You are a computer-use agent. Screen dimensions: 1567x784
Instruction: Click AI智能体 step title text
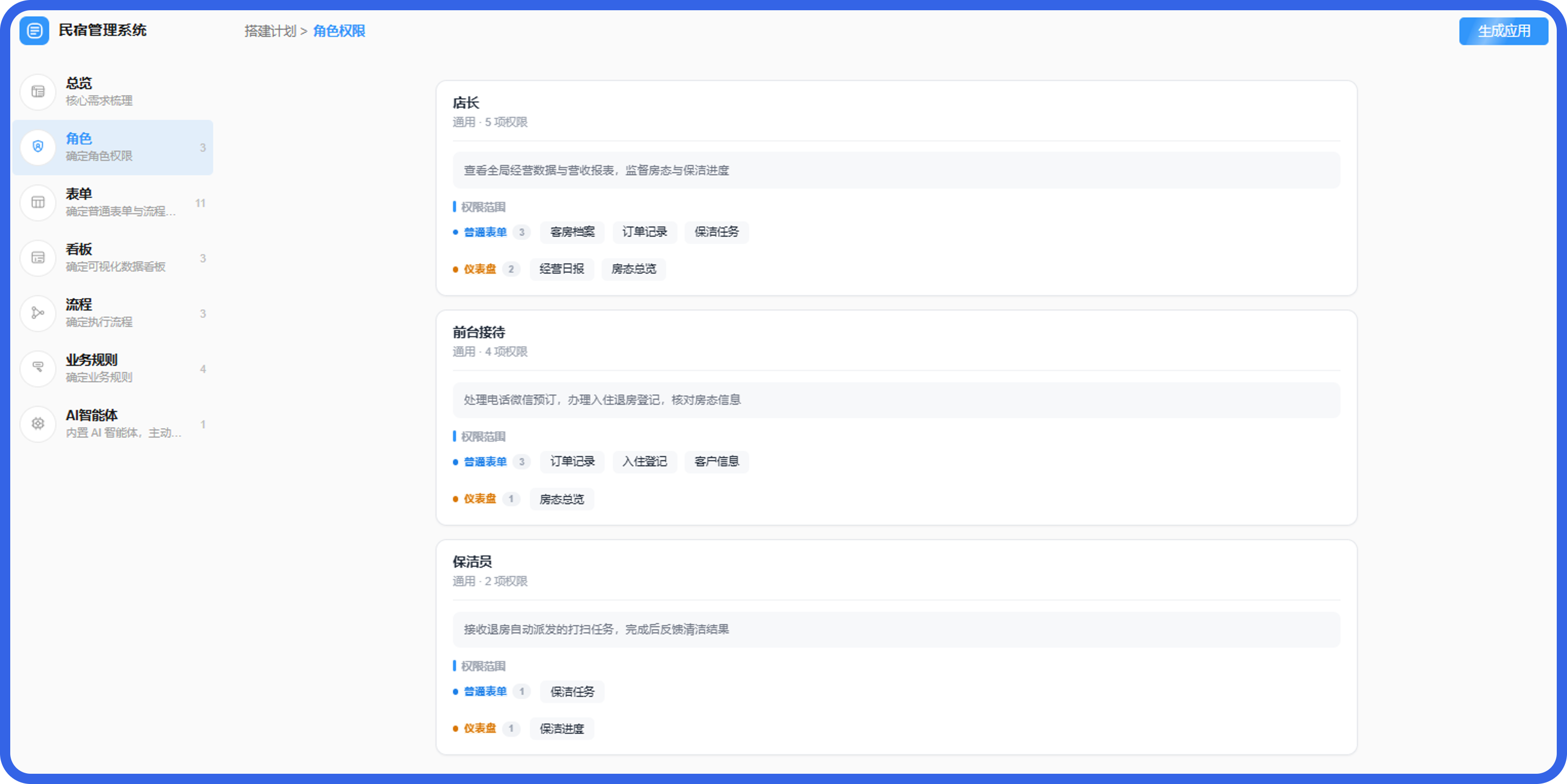click(x=91, y=416)
